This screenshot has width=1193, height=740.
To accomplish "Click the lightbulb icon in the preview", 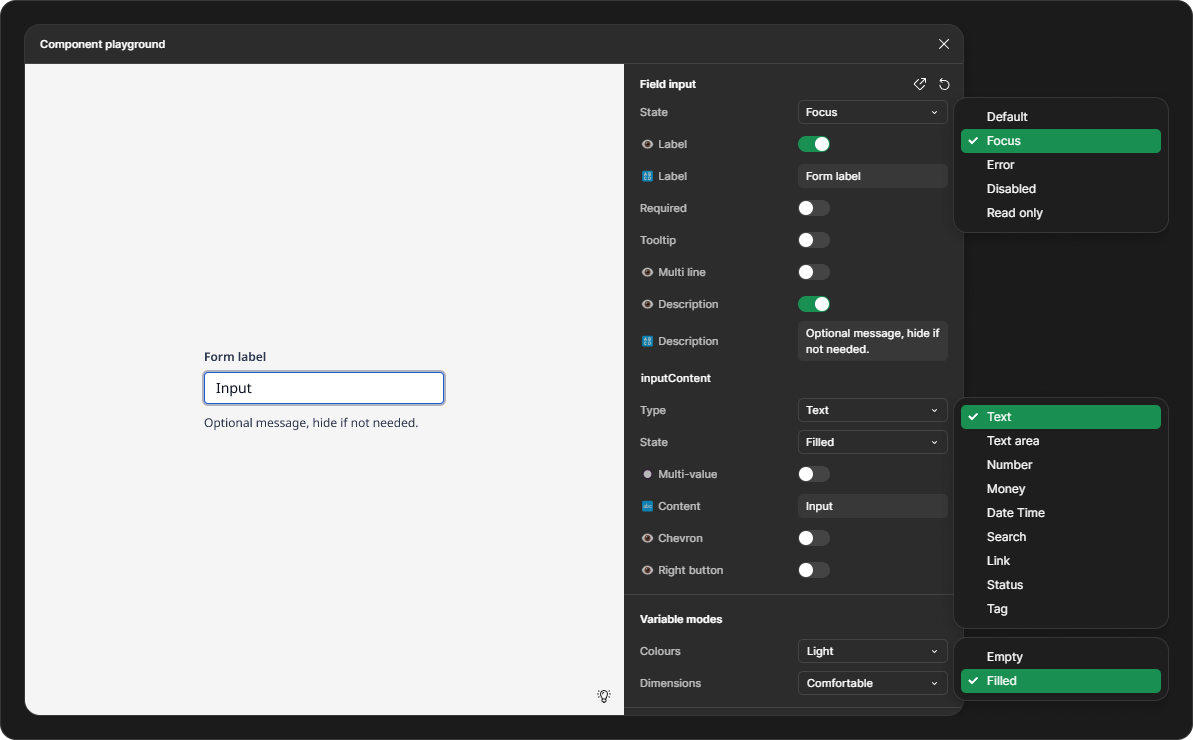I will (x=604, y=696).
